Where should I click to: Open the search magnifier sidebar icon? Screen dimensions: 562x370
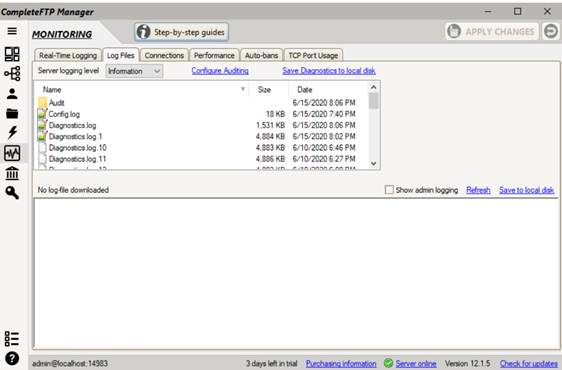pos(12,193)
